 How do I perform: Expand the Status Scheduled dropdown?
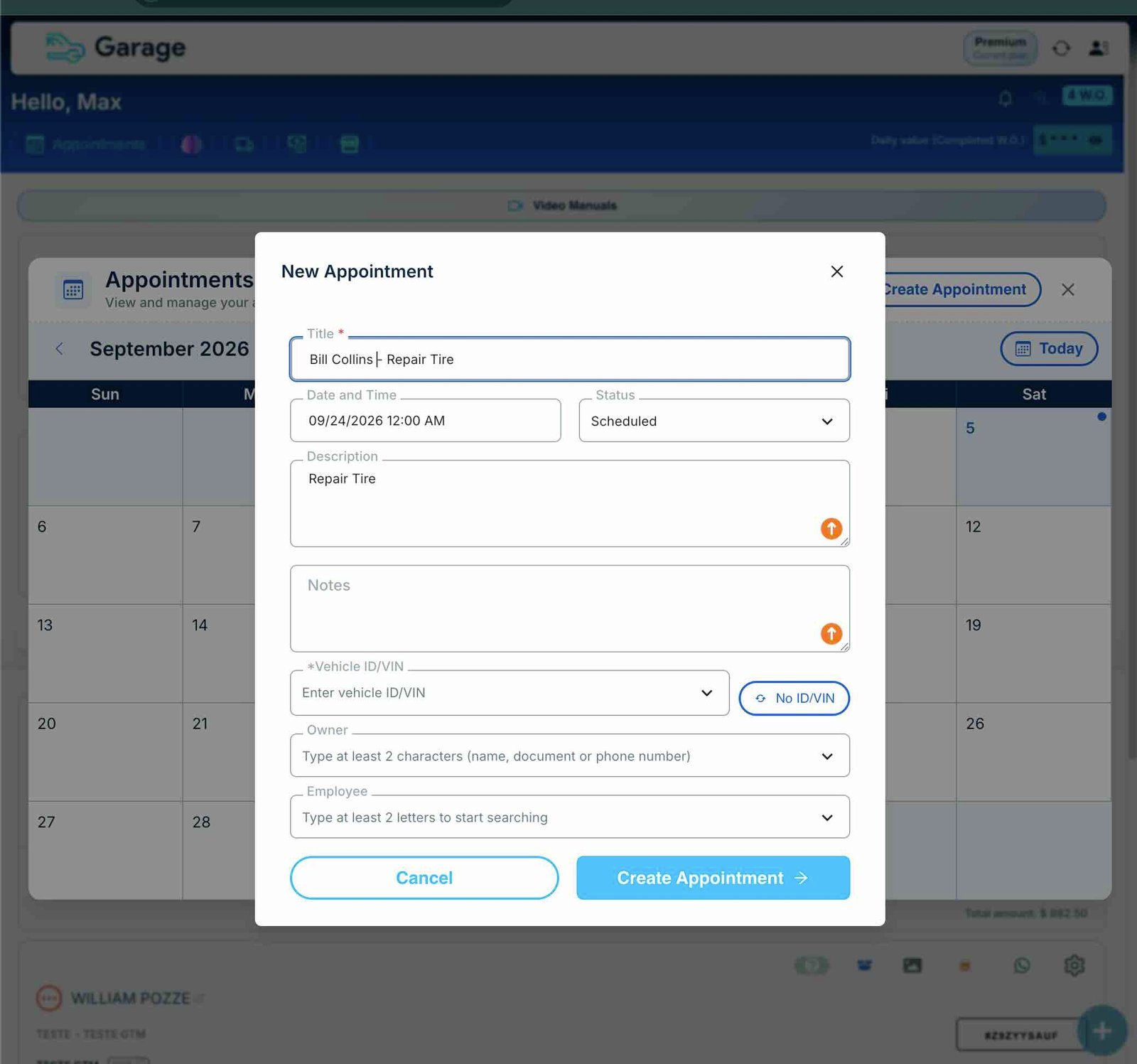coord(714,421)
